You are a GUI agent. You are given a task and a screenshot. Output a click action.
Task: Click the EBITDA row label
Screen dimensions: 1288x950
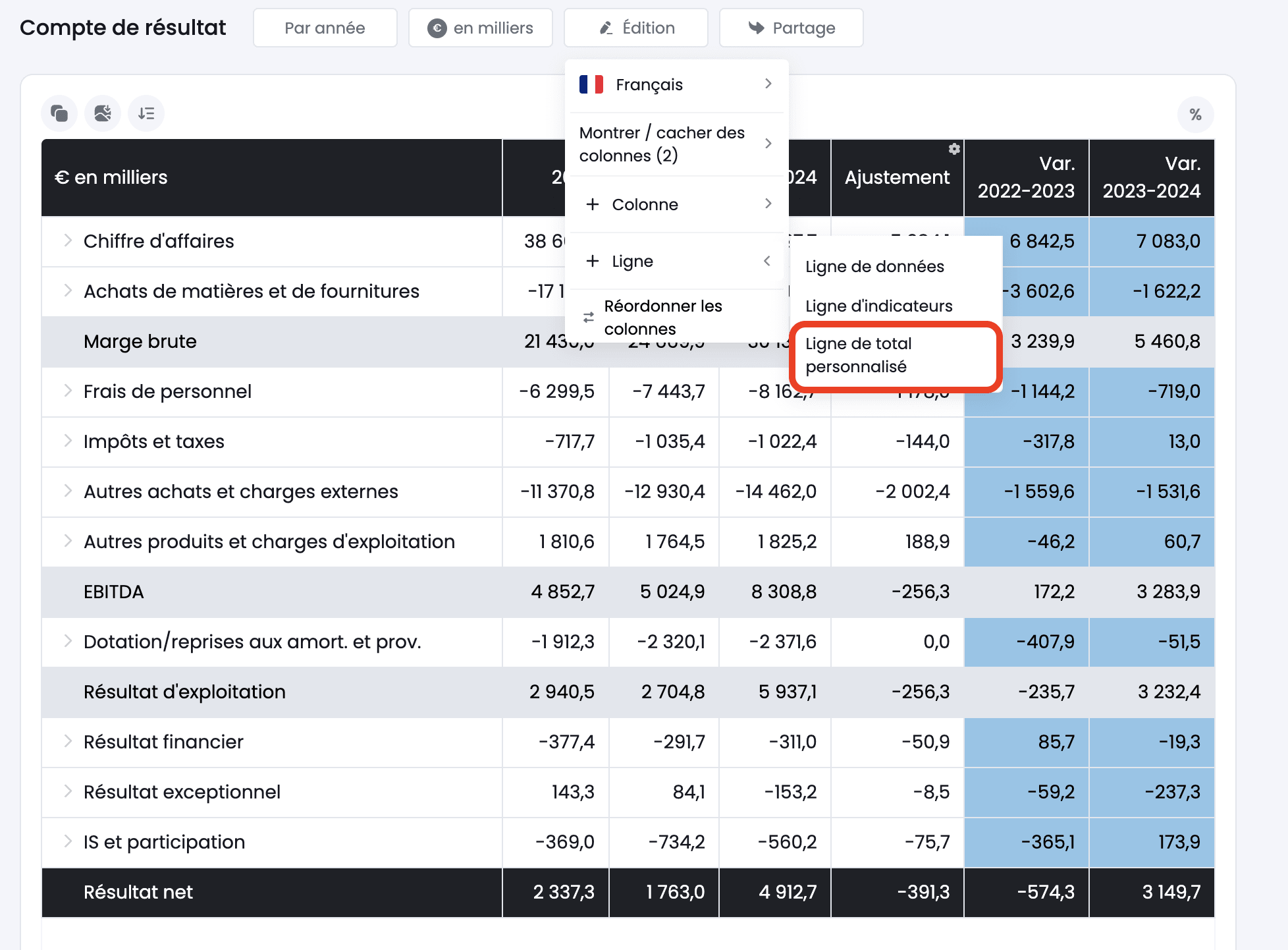point(113,592)
